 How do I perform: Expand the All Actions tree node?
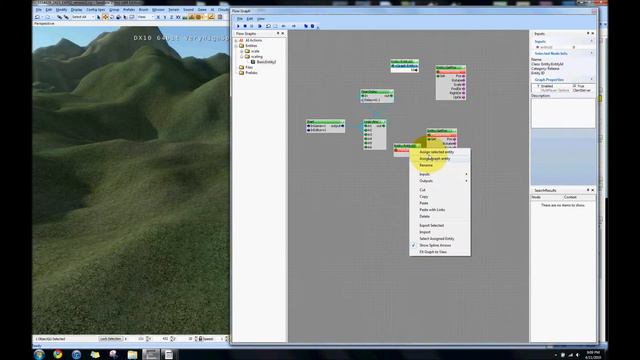(x=236, y=41)
